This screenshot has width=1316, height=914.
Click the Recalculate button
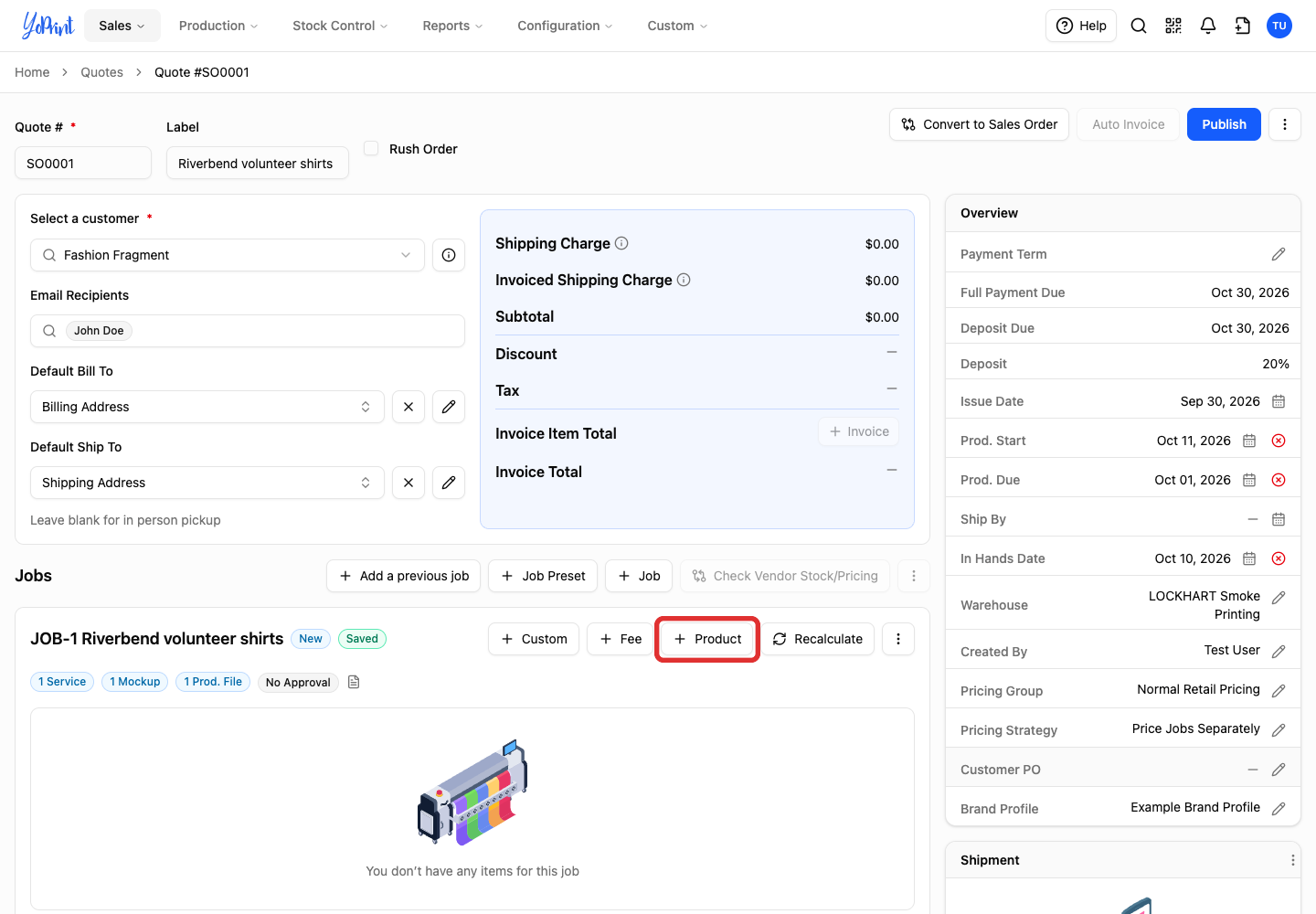[817, 639]
